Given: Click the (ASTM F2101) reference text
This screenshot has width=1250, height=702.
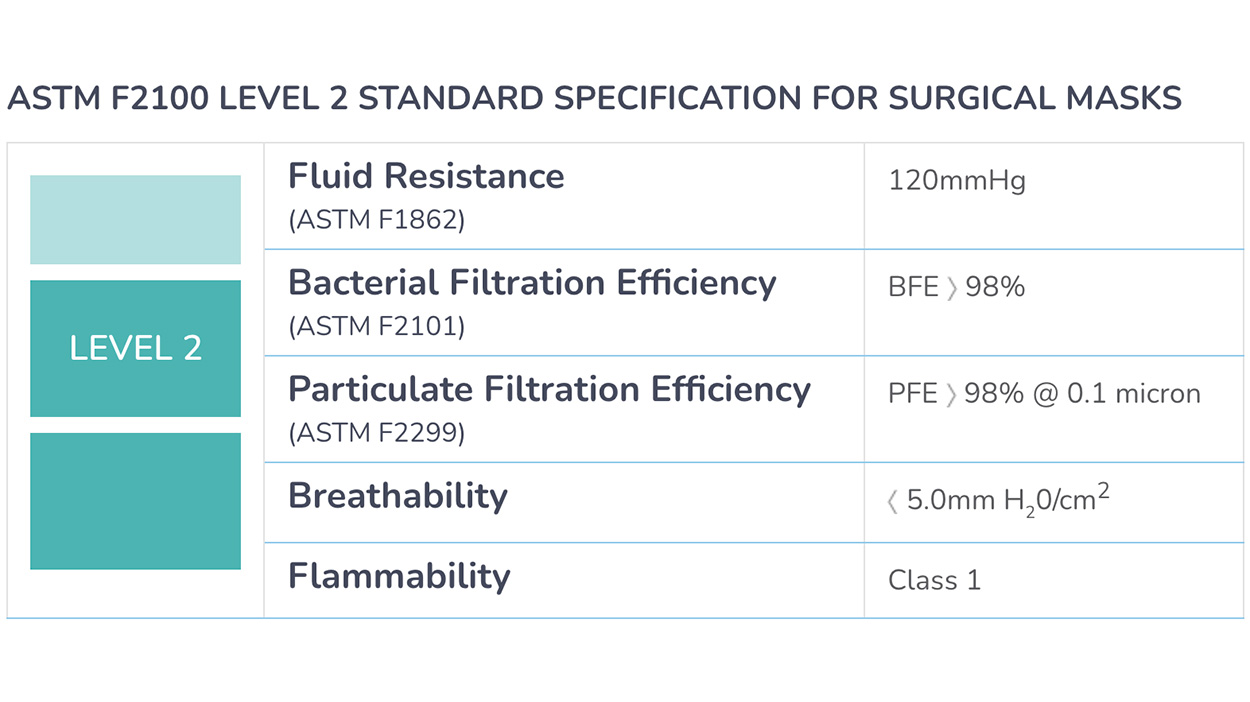Looking at the screenshot, I should tap(376, 327).
